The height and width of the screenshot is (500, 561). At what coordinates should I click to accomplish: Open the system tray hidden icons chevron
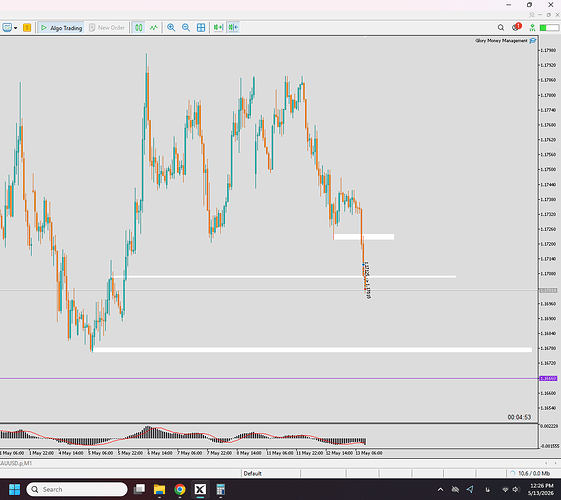(440, 489)
